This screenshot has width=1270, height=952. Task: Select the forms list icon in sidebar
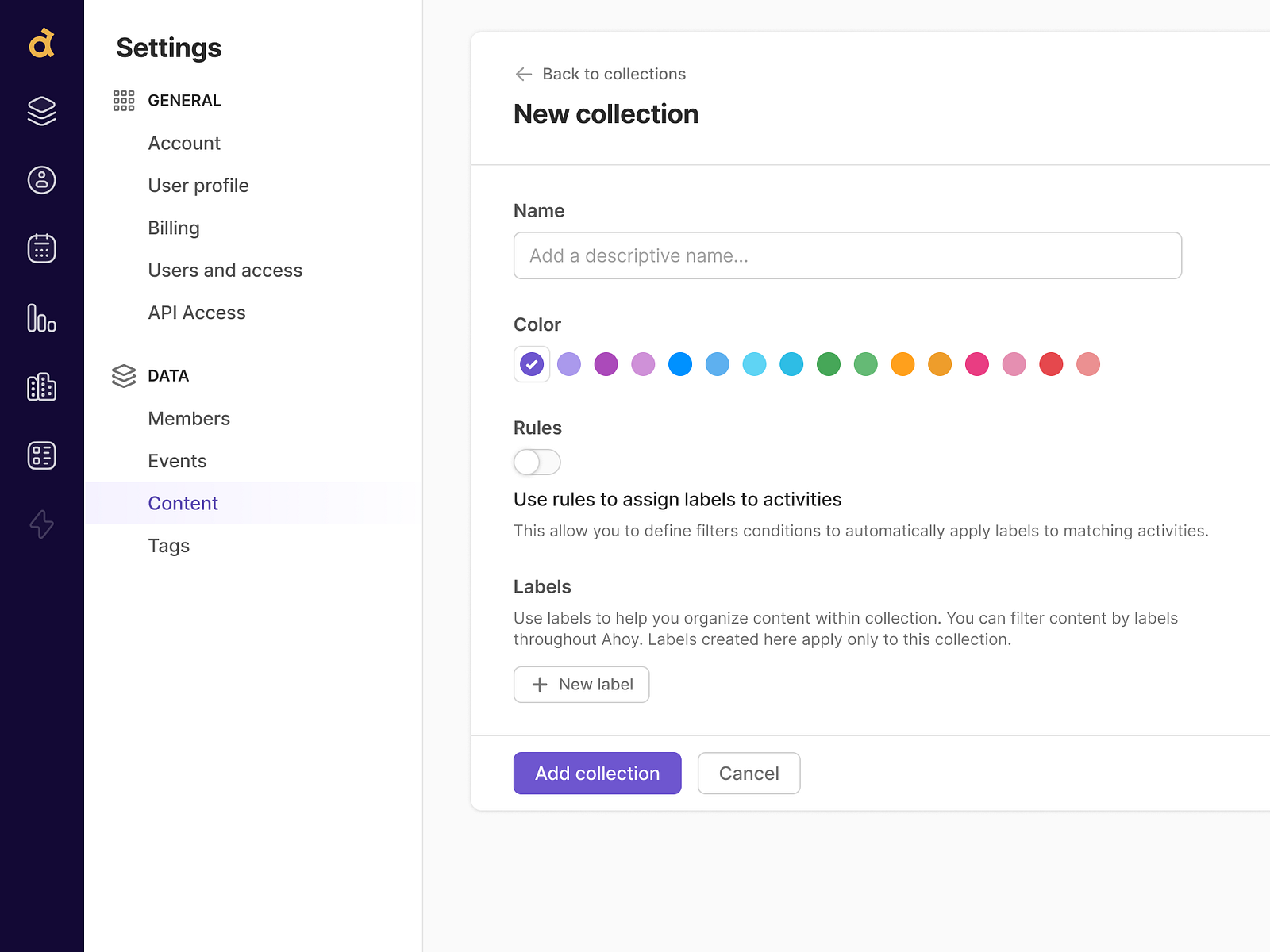41,455
